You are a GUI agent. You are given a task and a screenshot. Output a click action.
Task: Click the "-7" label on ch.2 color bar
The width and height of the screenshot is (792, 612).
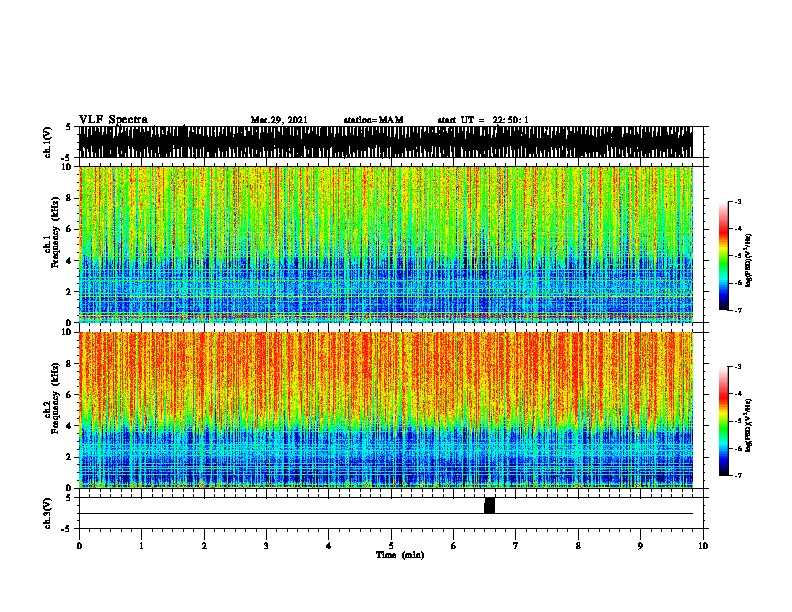[738, 475]
